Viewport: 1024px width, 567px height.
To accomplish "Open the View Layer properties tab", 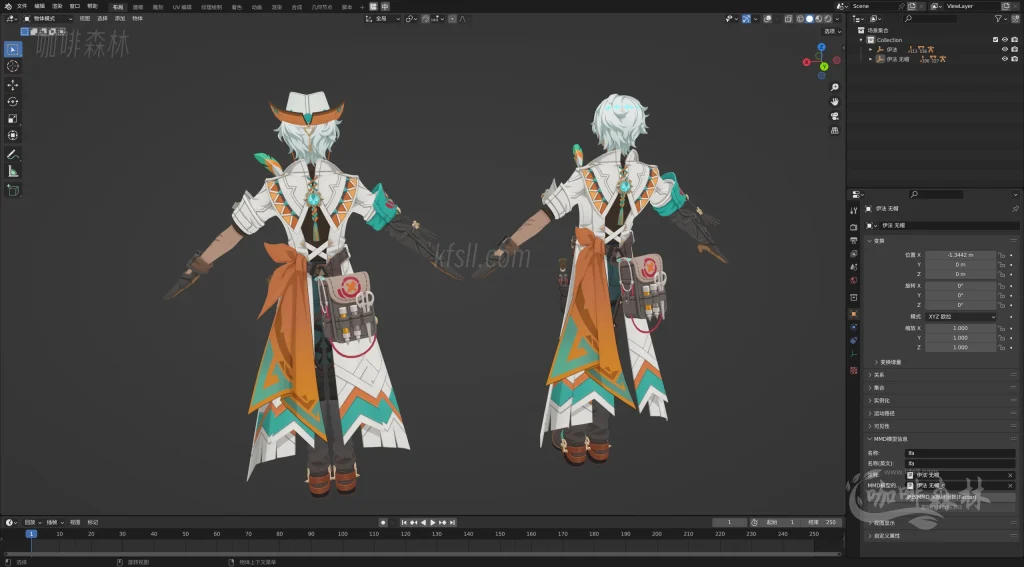I will pos(853,253).
